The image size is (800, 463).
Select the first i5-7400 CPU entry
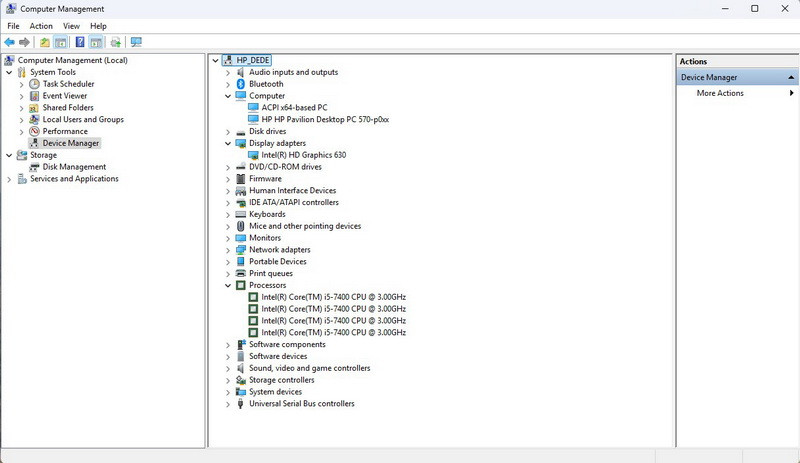pos(334,297)
